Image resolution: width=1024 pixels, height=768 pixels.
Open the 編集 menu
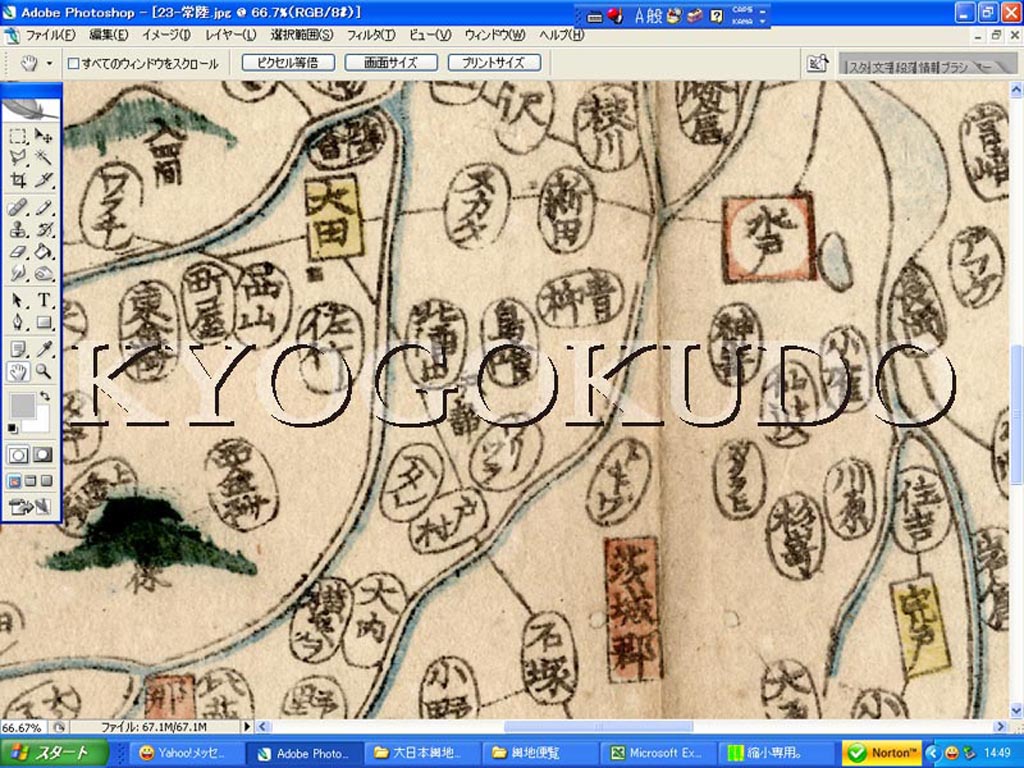pyautogui.click(x=108, y=35)
